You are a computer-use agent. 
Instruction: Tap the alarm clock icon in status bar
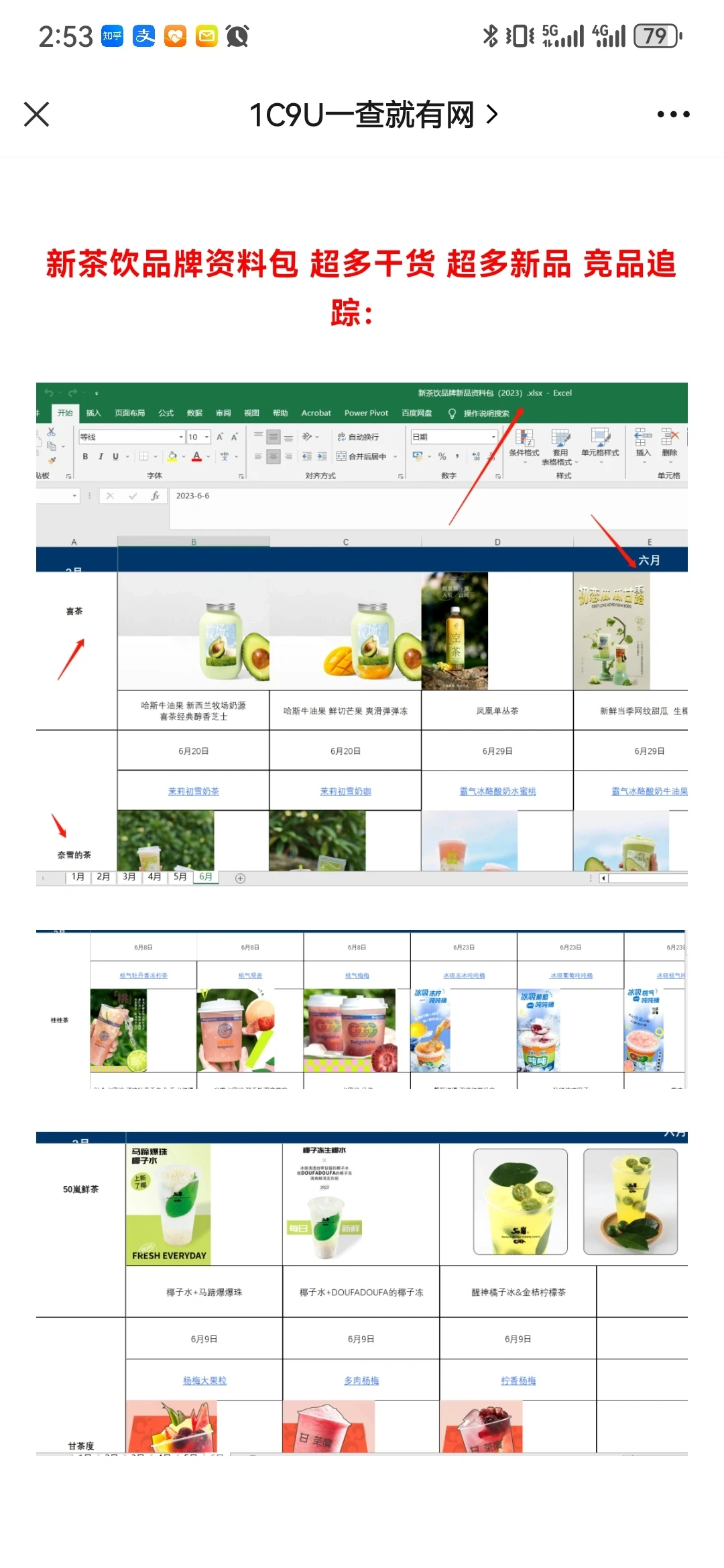pos(237,36)
